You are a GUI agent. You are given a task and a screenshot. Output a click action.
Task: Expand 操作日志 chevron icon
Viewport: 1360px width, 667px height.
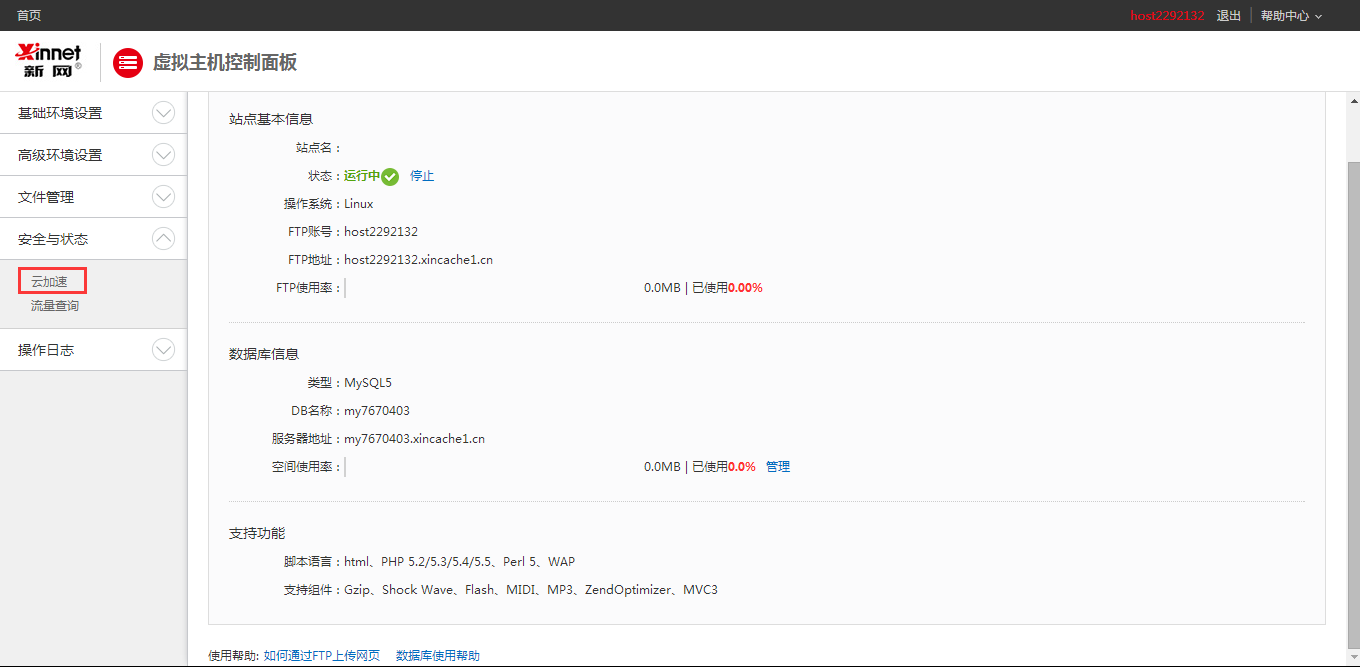pyautogui.click(x=163, y=350)
